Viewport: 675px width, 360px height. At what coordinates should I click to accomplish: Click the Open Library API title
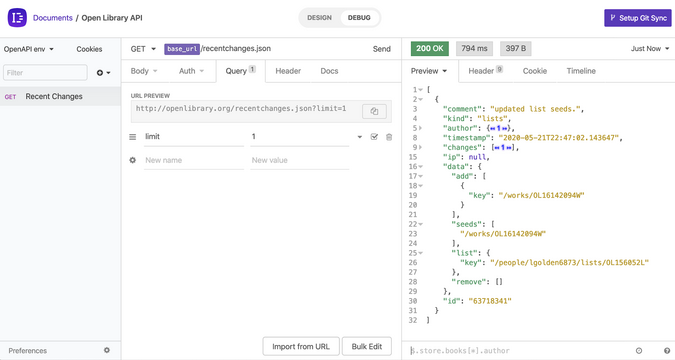tap(112, 18)
